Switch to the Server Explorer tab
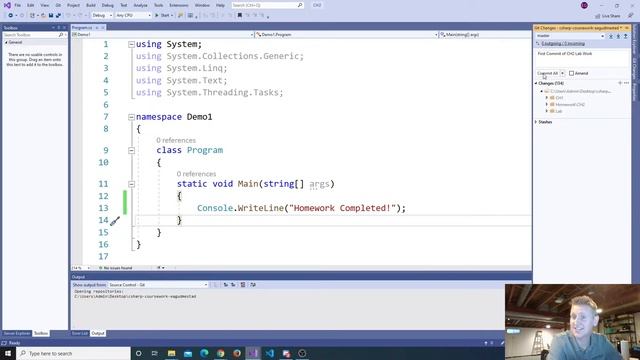The image size is (640, 360). pos(17,333)
